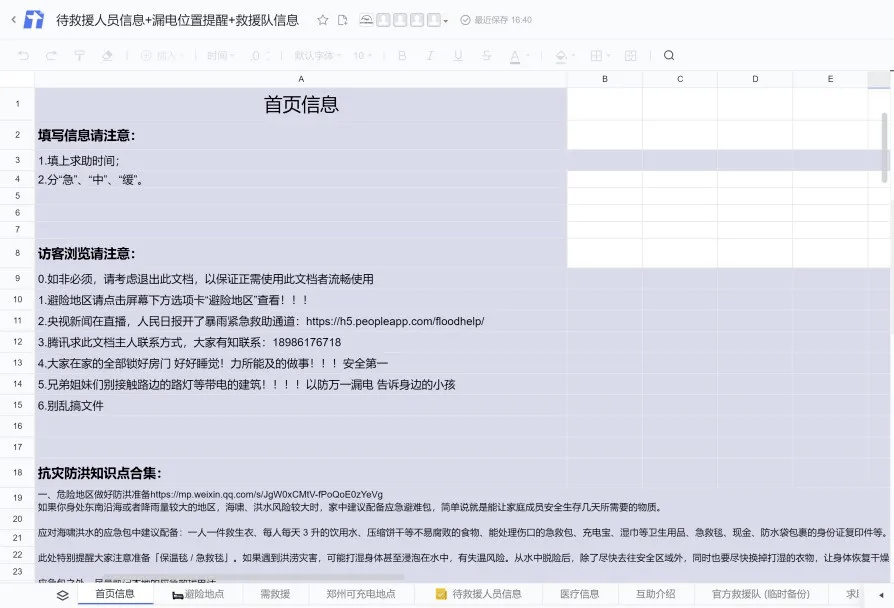Click the cell with phone 18986176718
Viewport: 894px width, 608px height.
(301, 342)
